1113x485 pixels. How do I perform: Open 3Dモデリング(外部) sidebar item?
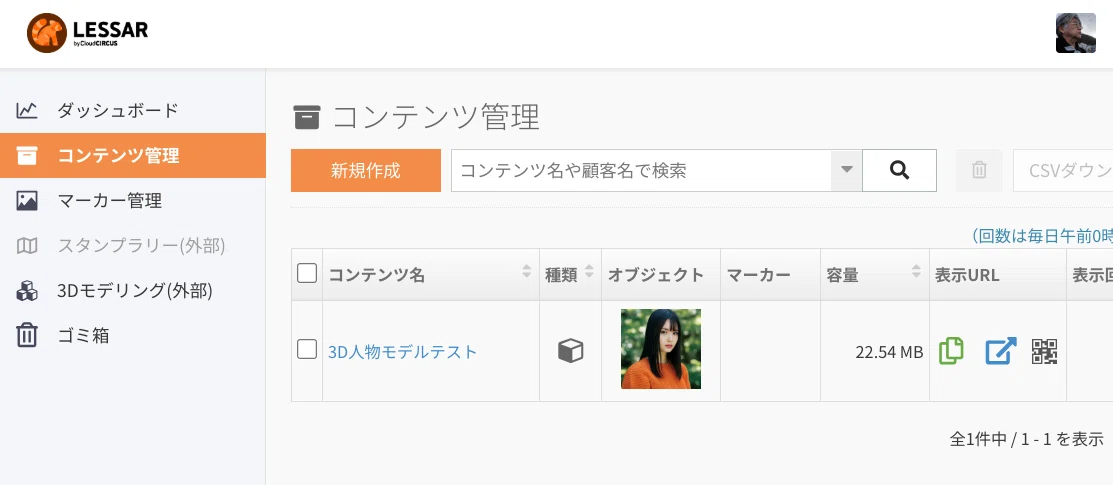133,290
